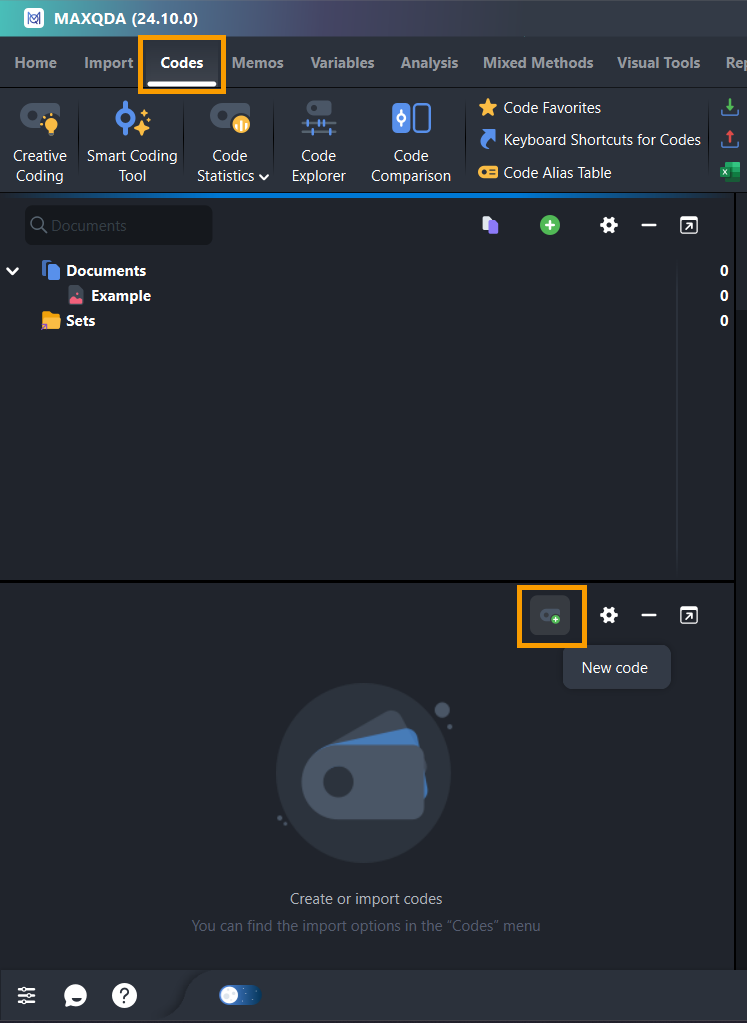Viewport: 747px width, 1023px height.
Task: Collapse the Documents tree
Action: coord(13,271)
